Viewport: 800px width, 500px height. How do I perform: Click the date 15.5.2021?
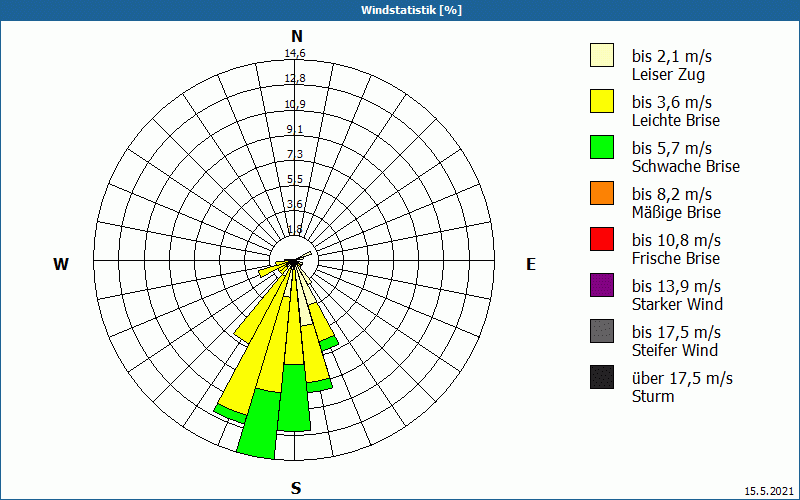pyautogui.click(x=769, y=491)
